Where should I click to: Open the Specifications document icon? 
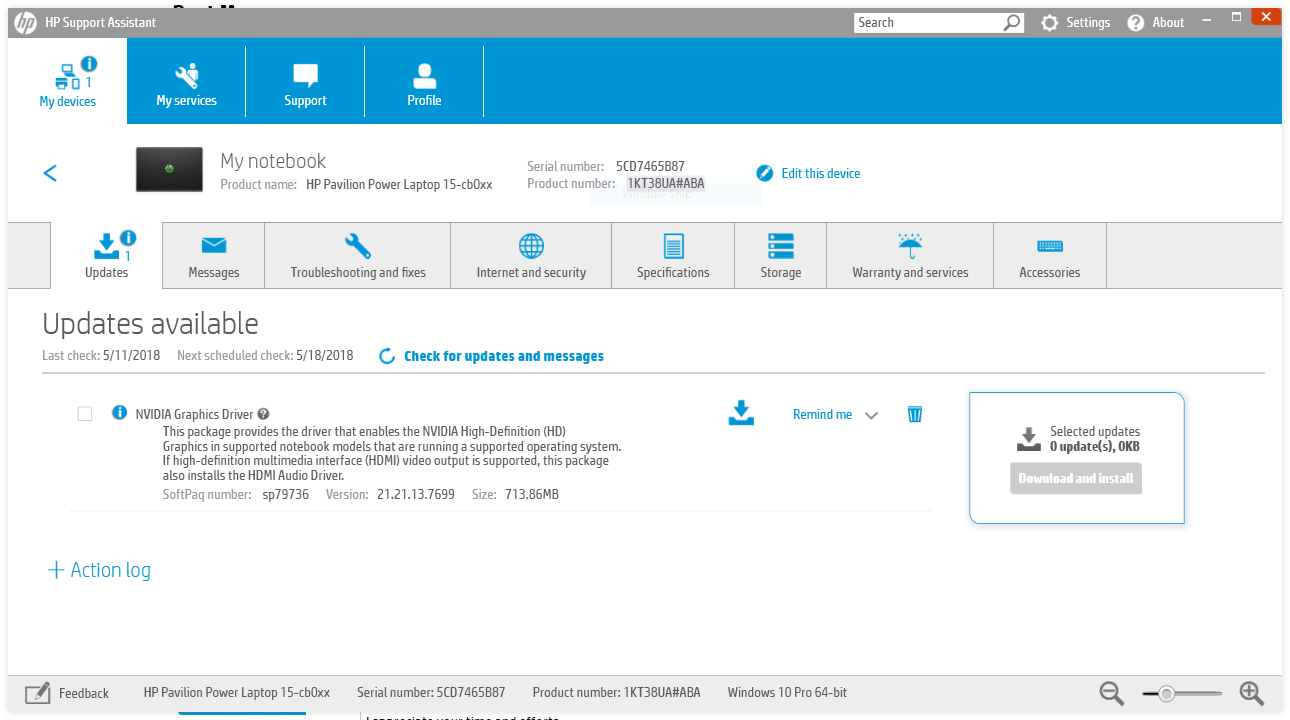pyautogui.click(x=673, y=245)
